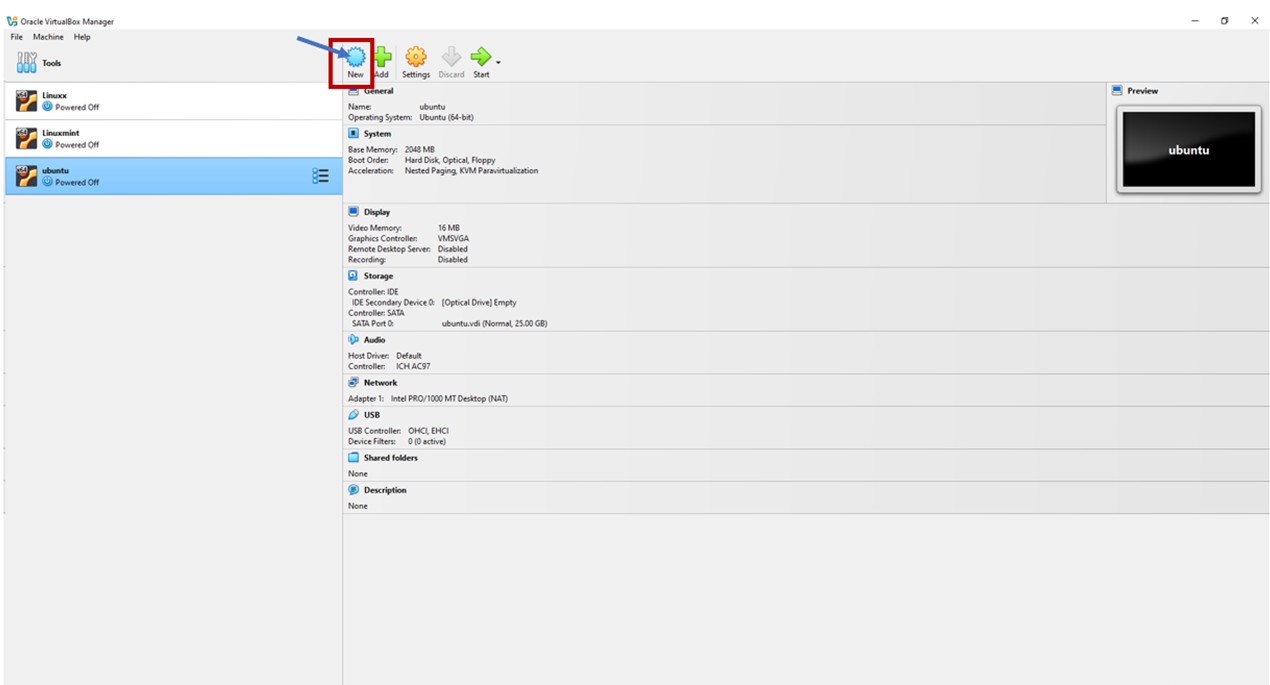The image size is (1270, 685).
Task: Click the New virtual machine icon
Action: (x=355, y=58)
